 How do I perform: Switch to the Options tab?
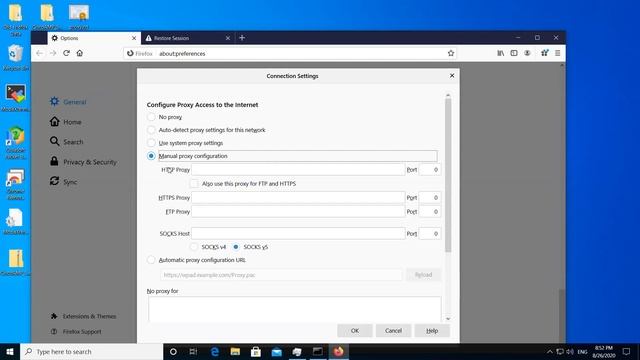(94, 38)
